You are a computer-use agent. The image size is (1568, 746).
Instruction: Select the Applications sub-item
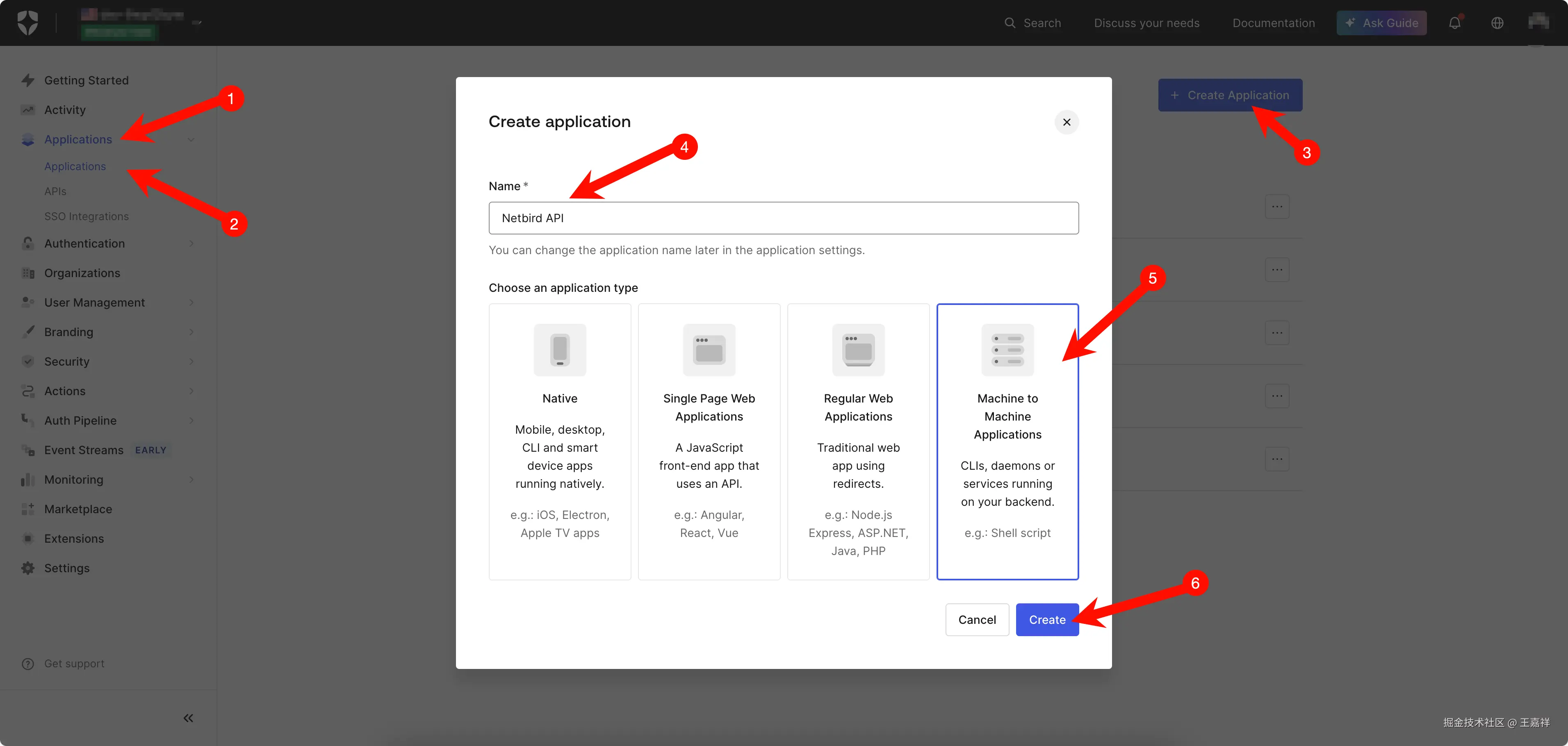(x=75, y=166)
